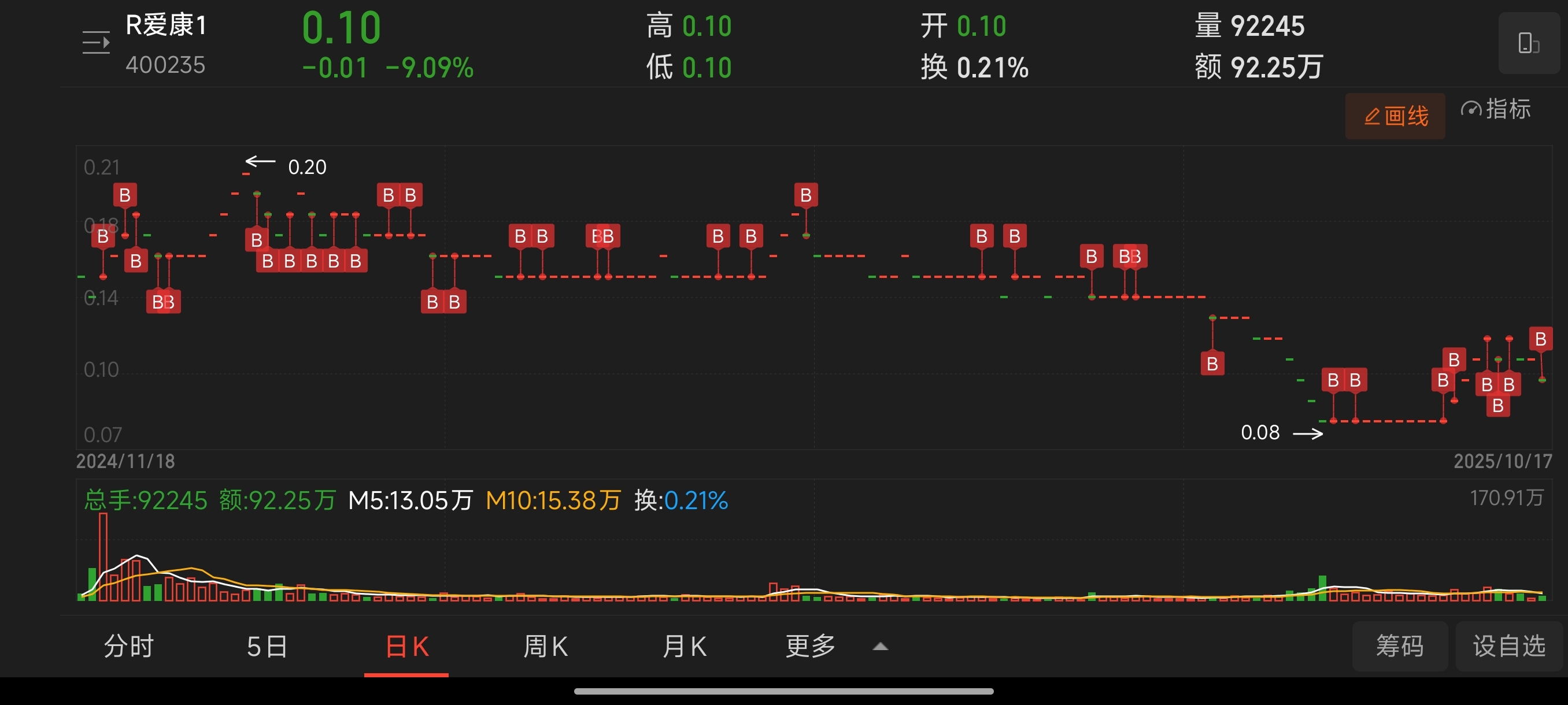Click the B marker near 0.20 high

[256, 240]
